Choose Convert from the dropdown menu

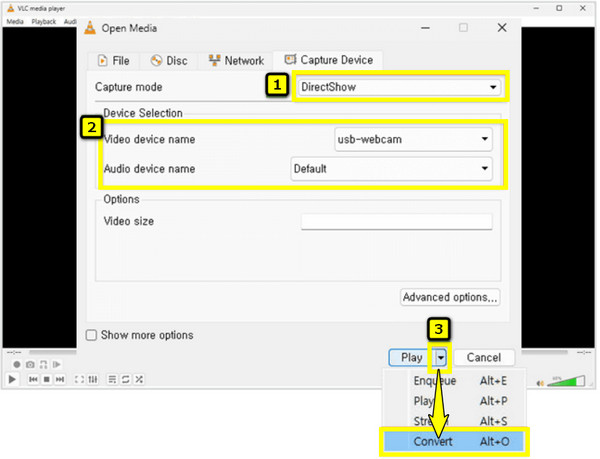(x=455, y=442)
